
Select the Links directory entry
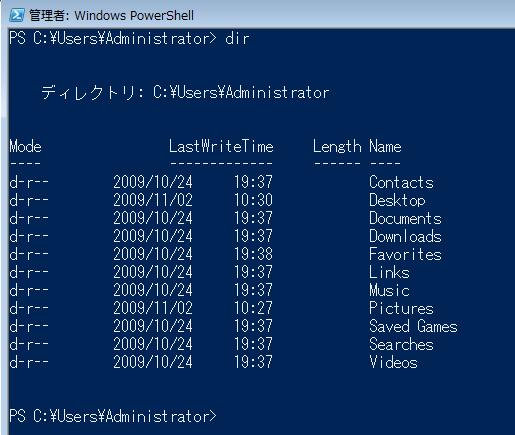click(x=389, y=272)
